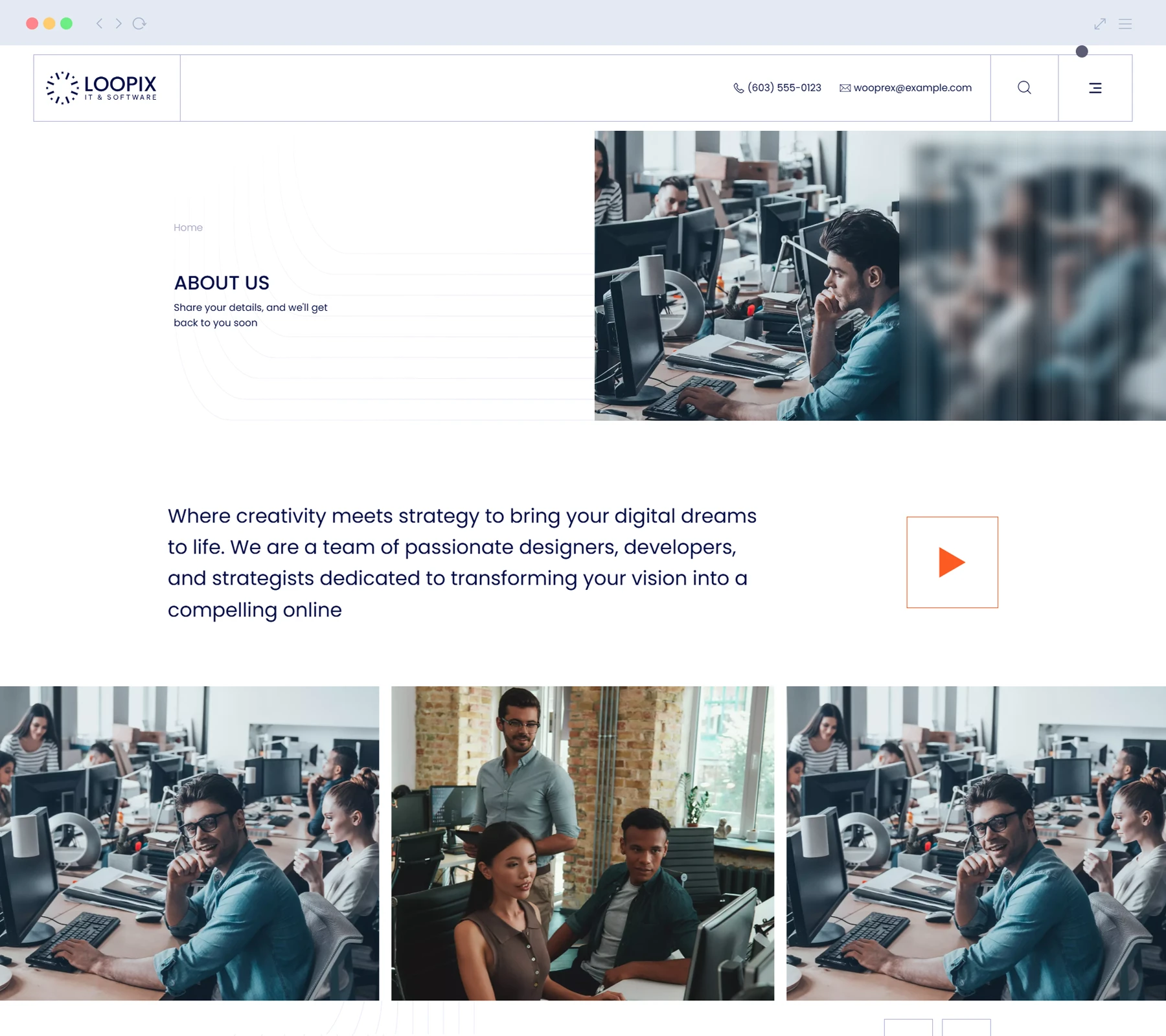The height and width of the screenshot is (1036, 1166).
Task: Click the phone handset icon
Action: [738, 88]
